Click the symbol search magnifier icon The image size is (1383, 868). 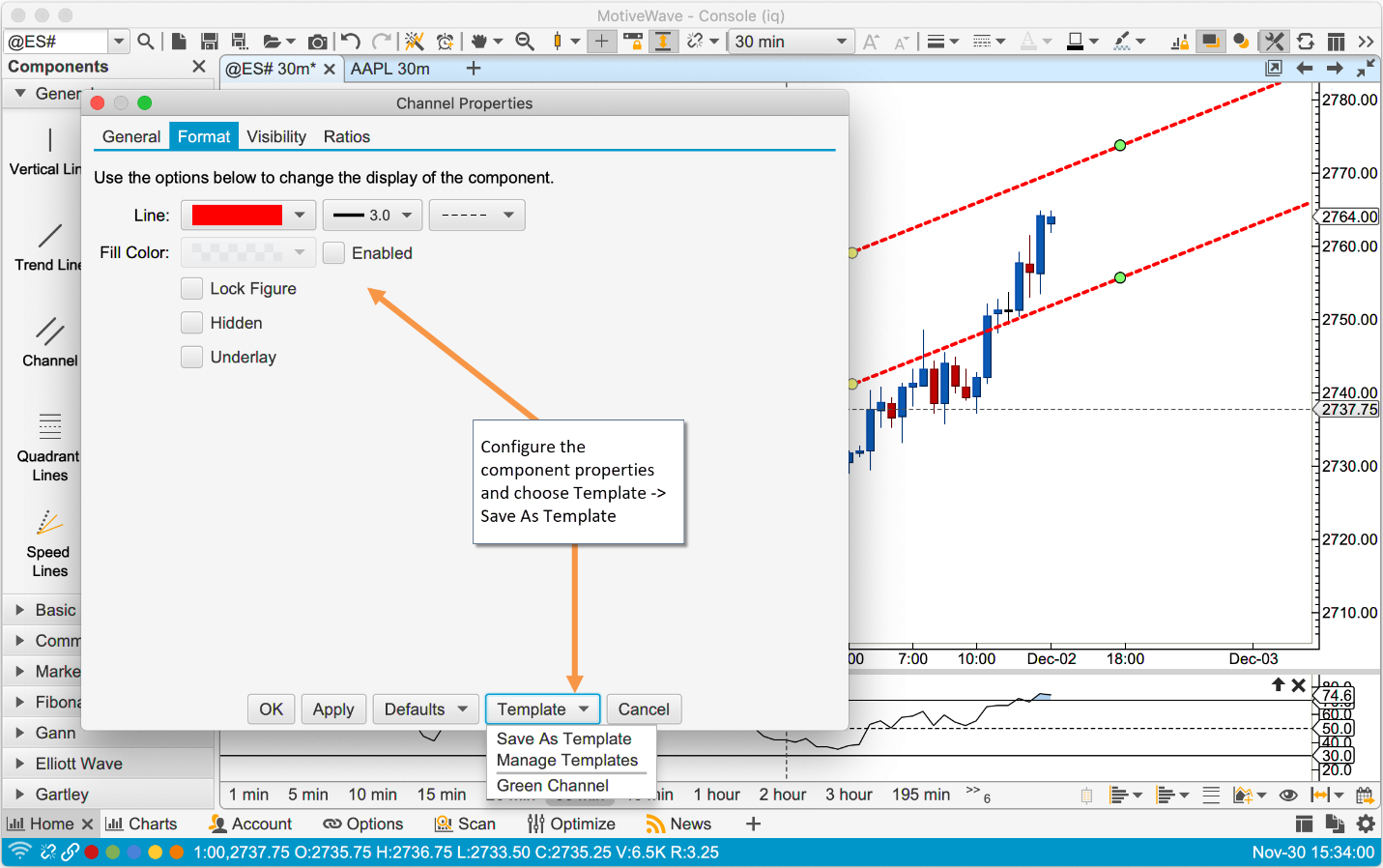click(x=146, y=42)
